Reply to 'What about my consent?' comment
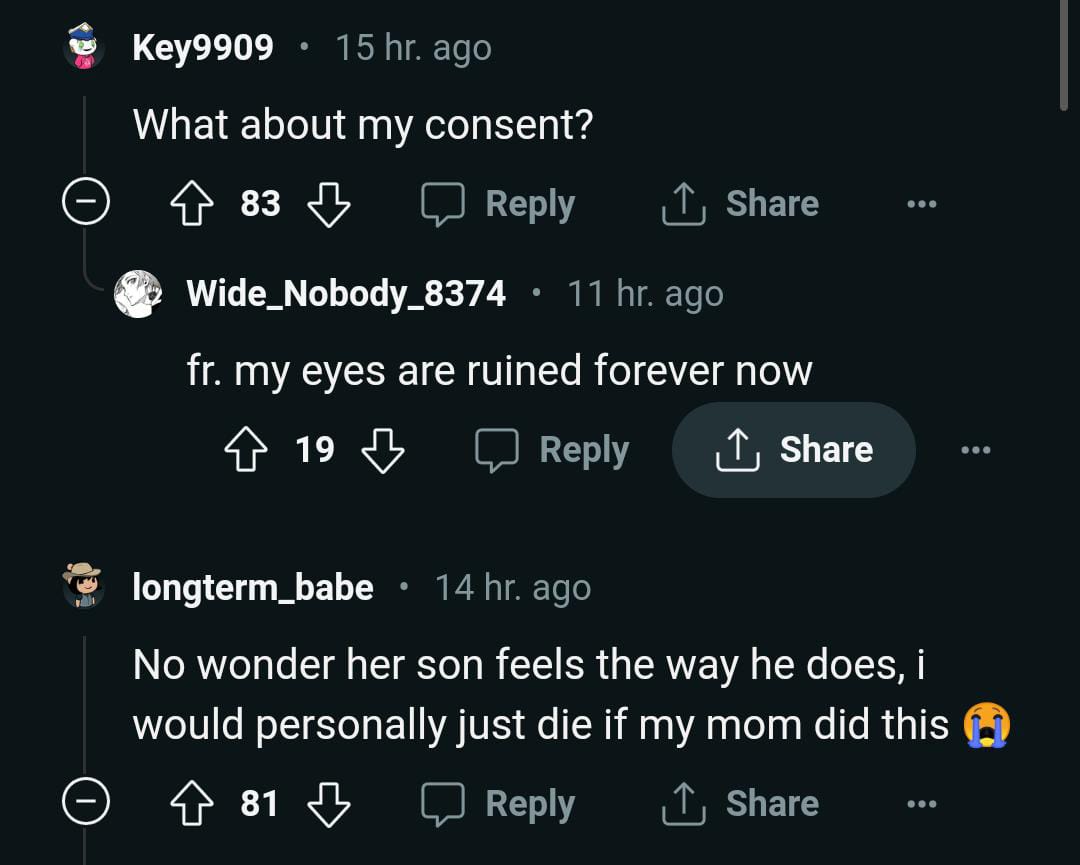Viewport: 1080px width, 865px height. [x=498, y=204]
